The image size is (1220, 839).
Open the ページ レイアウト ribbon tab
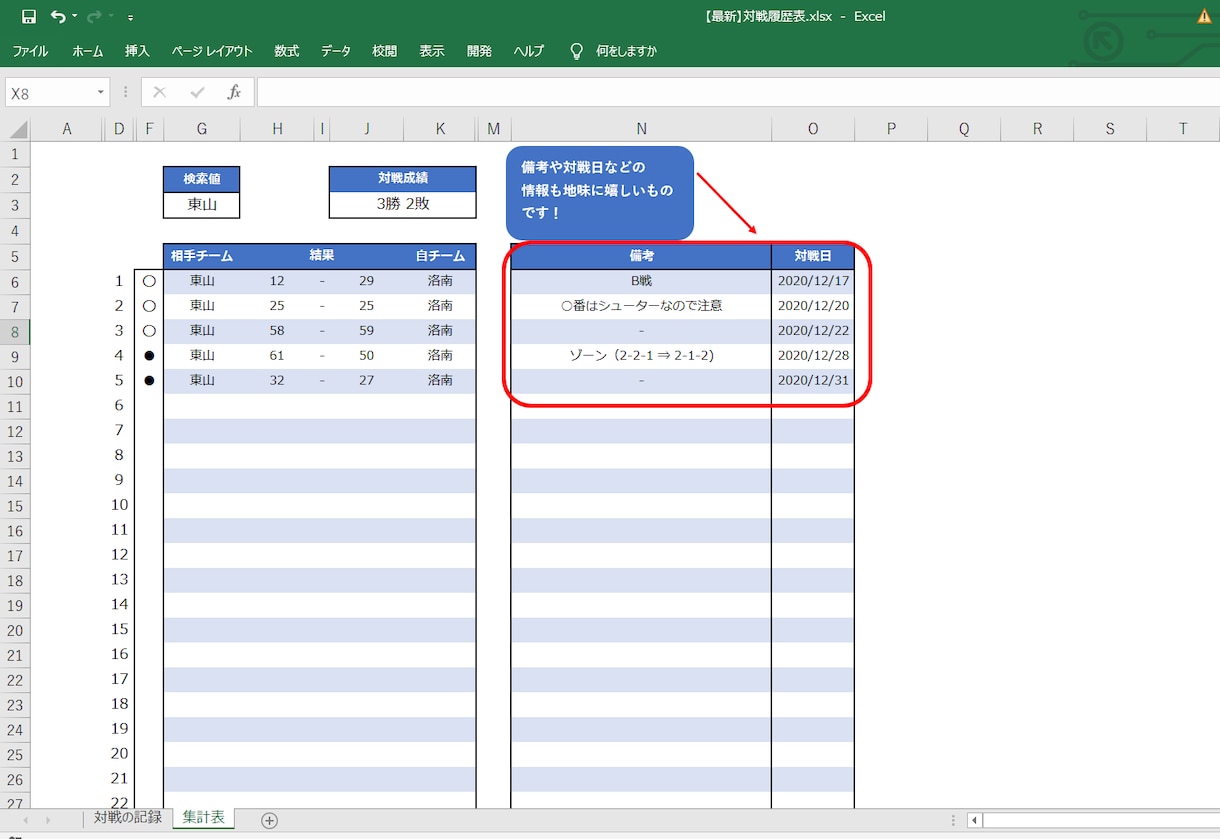click(212, 51)
